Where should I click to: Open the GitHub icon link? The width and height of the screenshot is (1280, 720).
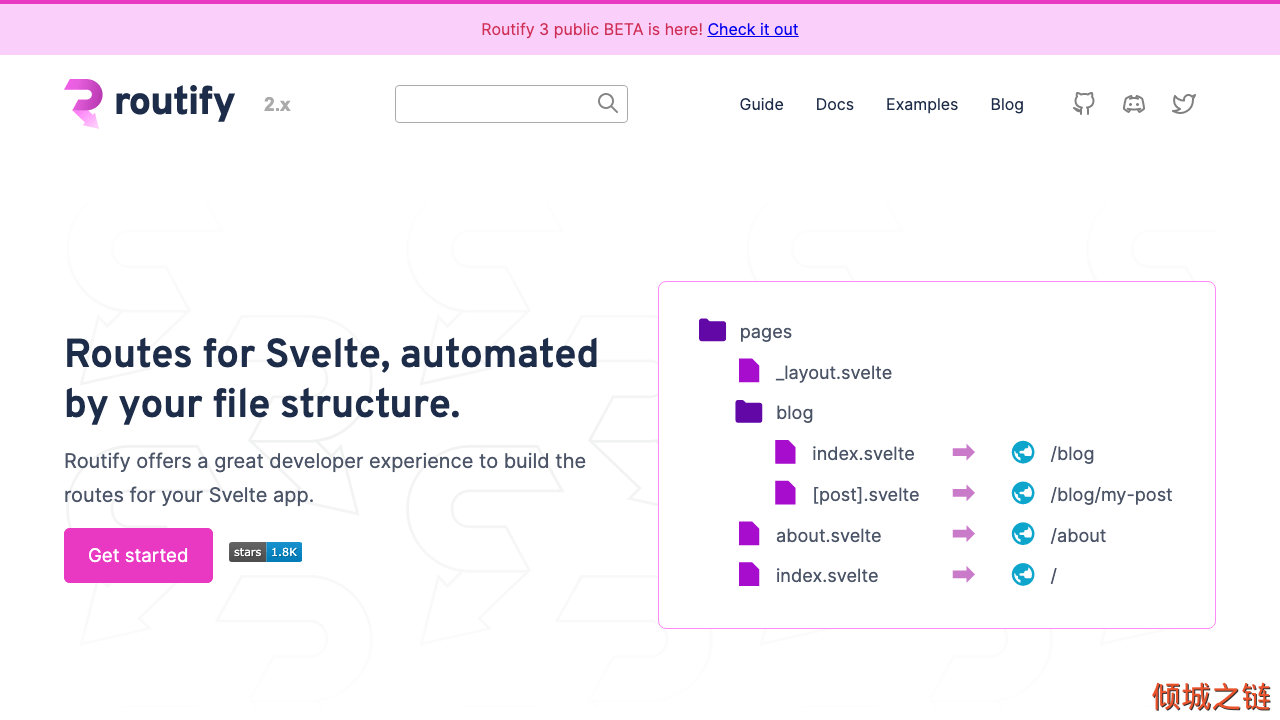pyautogui.click(x=1084, y=104)
